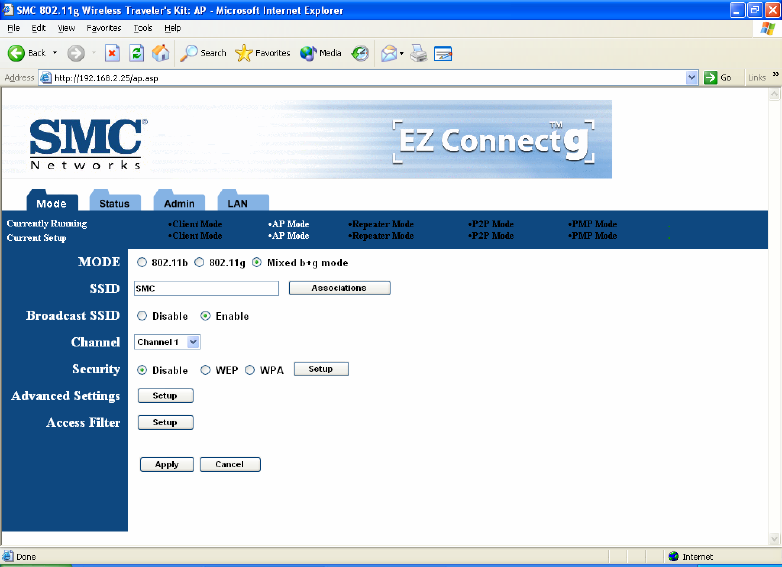Set Broadcast SSID to Enable
Screen dimensions: 782x567
[x=205, y=316]
